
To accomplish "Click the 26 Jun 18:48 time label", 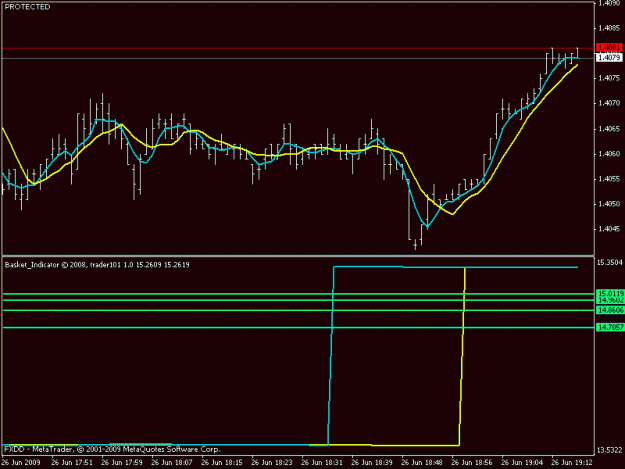I will click(422, 463).
